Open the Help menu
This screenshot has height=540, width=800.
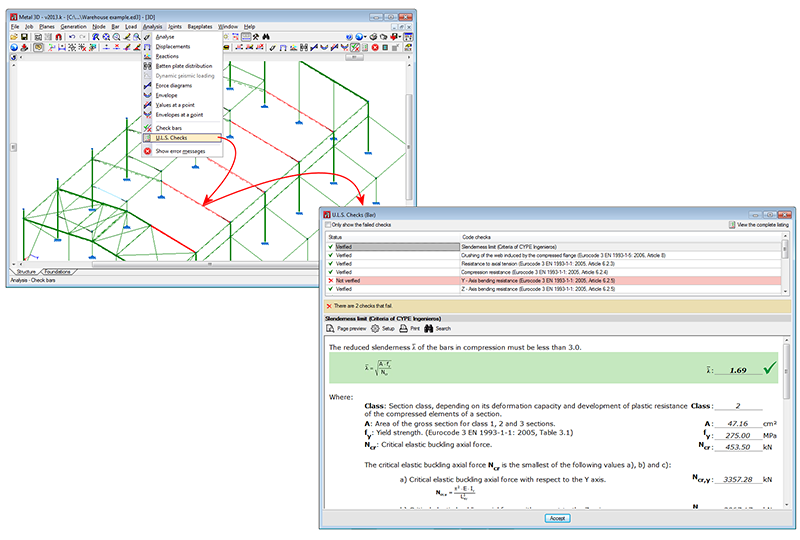click(x=249, y=27)
